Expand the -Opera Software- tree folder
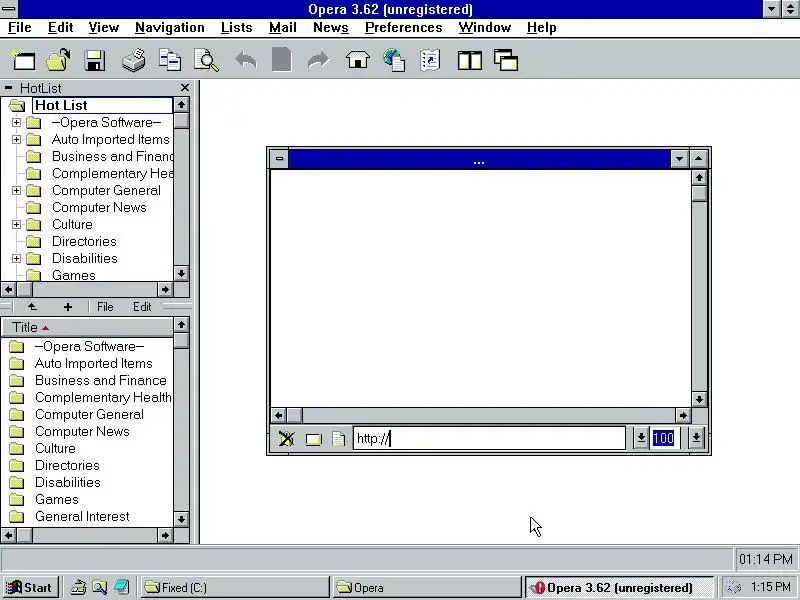This screenshot has width=800, height=600. (x=16, y=122)
